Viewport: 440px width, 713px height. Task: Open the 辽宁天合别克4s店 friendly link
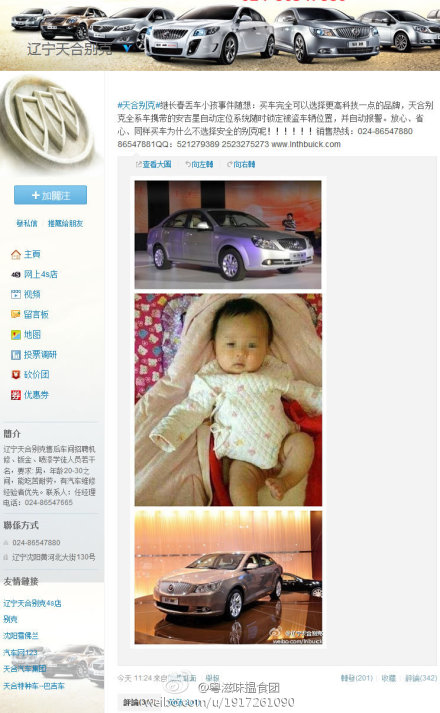(32, 603)
